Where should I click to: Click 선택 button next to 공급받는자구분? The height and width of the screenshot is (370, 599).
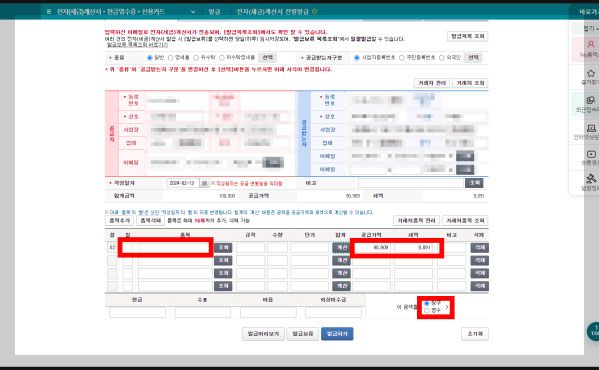pyautogui.click(x=473, y=58)
